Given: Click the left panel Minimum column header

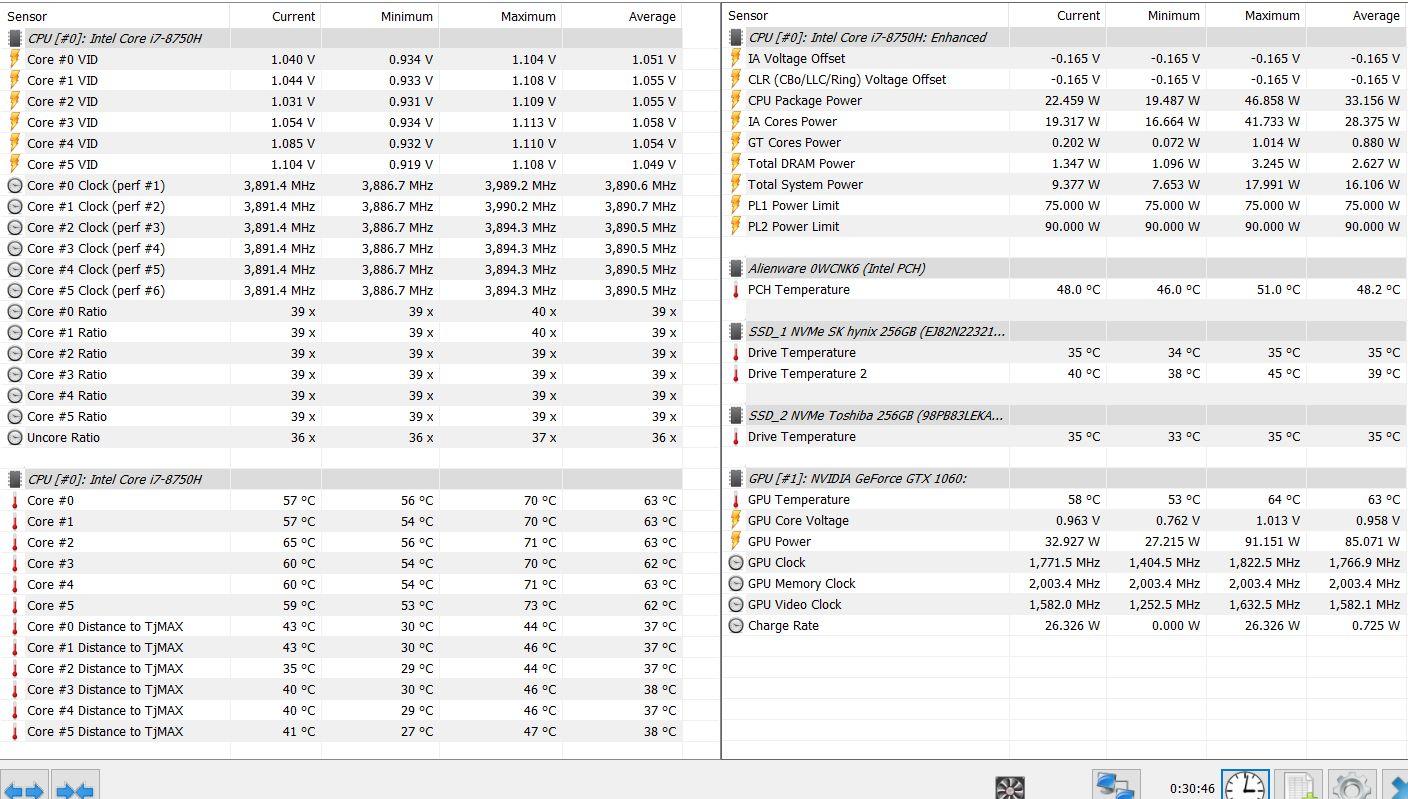Looking at the screenshot, I should [x=380, y=16].
